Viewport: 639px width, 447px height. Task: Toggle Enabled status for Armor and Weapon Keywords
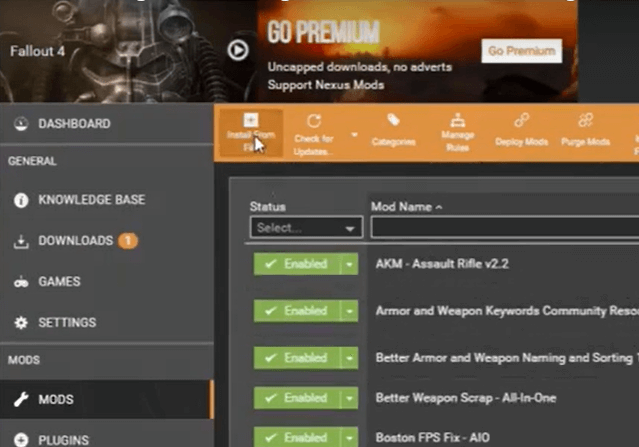click(x=297, y=311)
